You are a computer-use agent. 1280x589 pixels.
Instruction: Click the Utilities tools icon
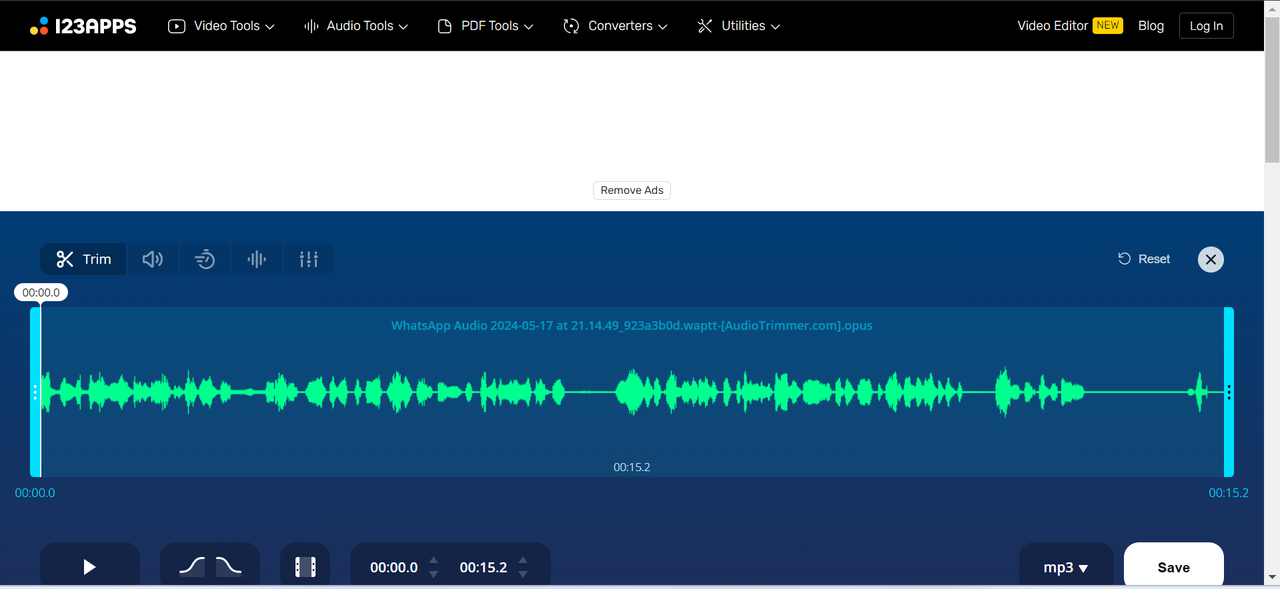[705, 26]
